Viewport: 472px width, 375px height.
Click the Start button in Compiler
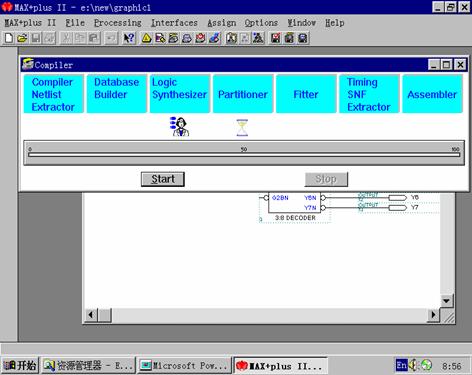163,179
